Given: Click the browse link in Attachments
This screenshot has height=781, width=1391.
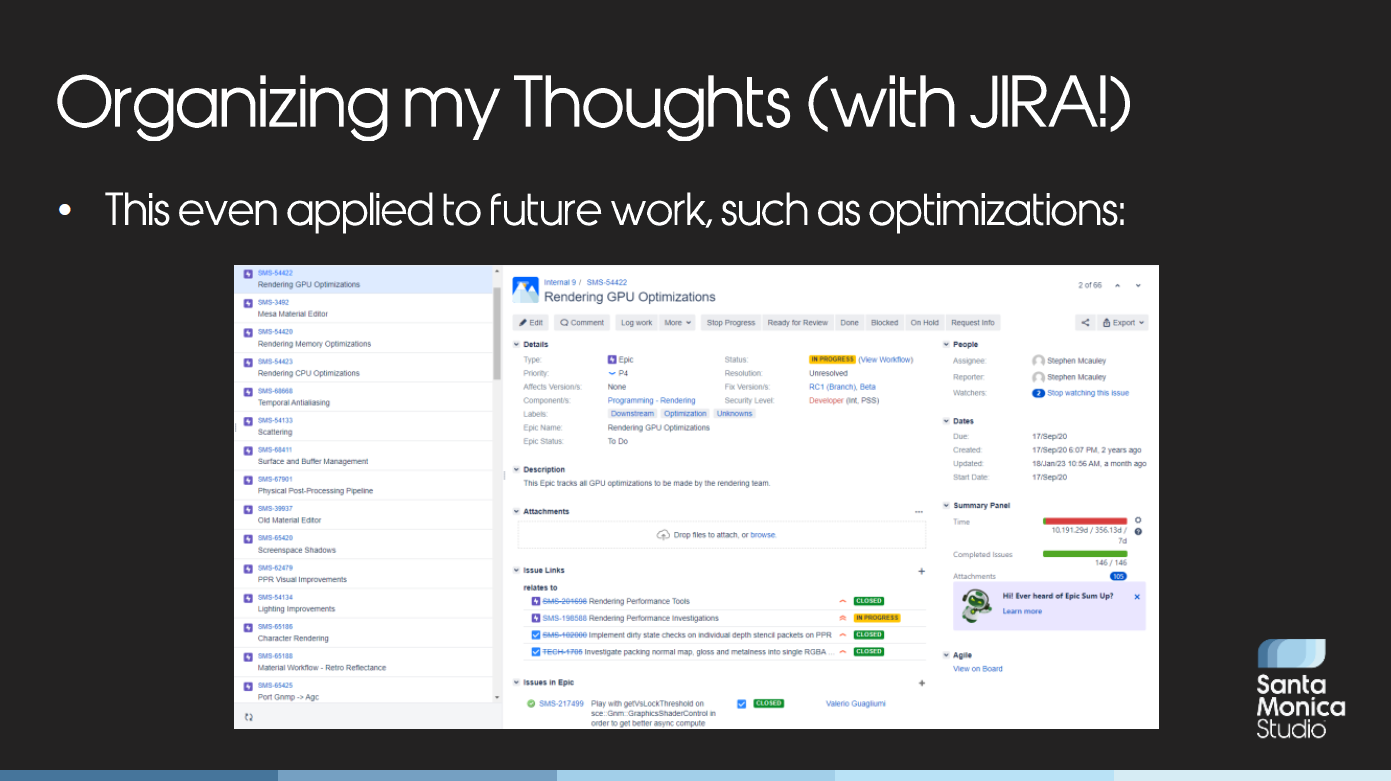Looking at the screenshot, I should tap(763, 535).
